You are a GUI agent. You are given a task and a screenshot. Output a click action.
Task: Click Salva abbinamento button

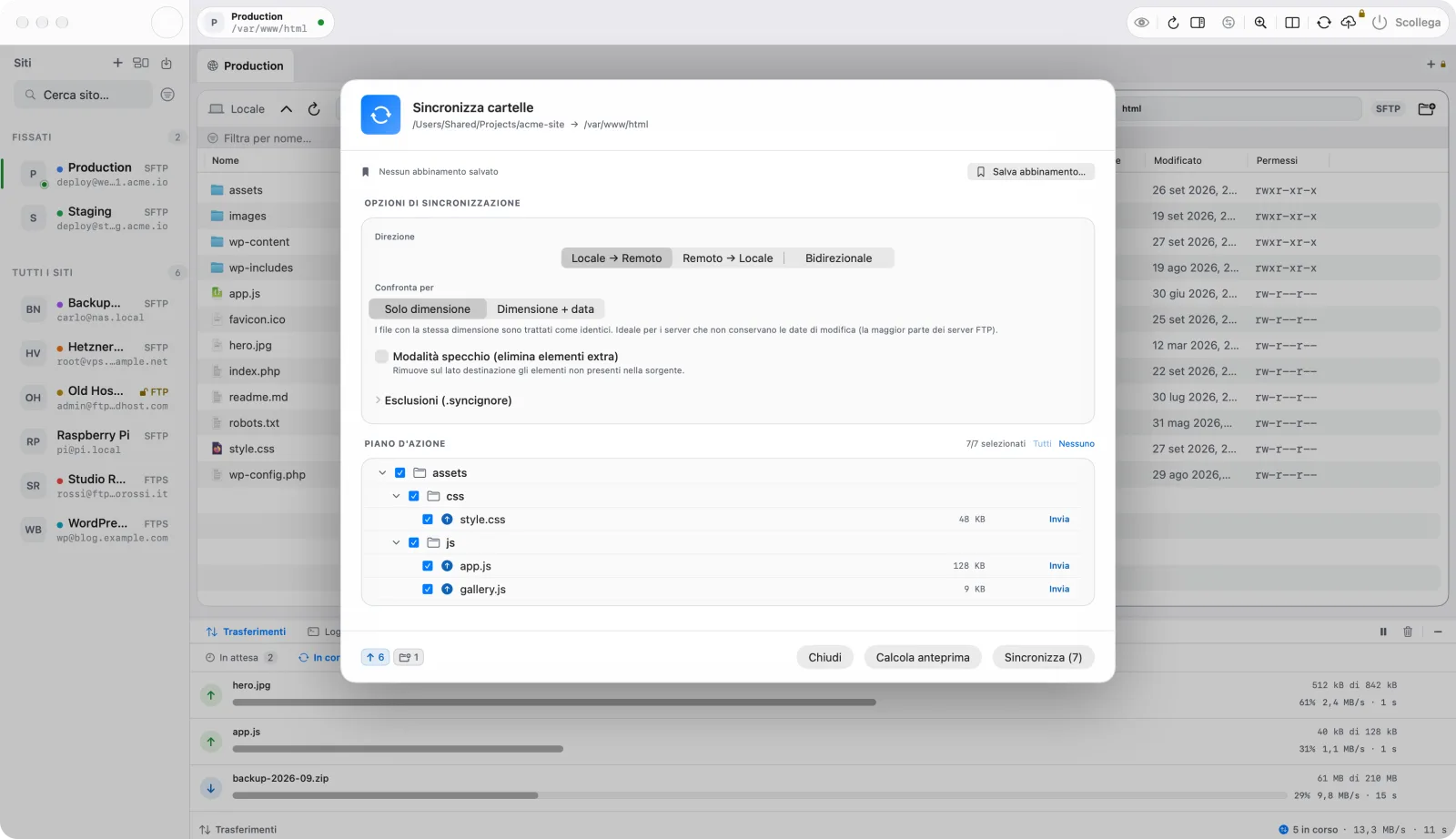1031,172
